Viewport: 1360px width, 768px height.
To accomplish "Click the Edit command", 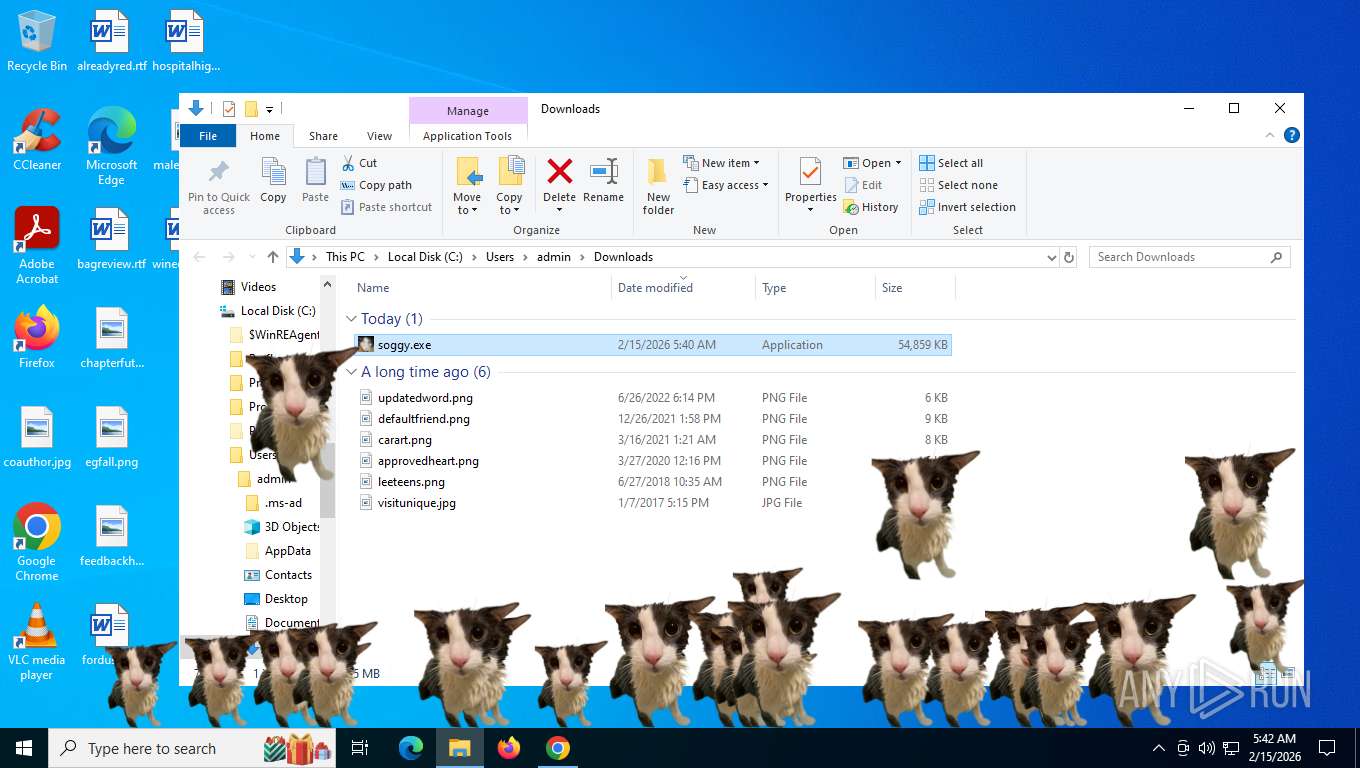I will (863, 185).
